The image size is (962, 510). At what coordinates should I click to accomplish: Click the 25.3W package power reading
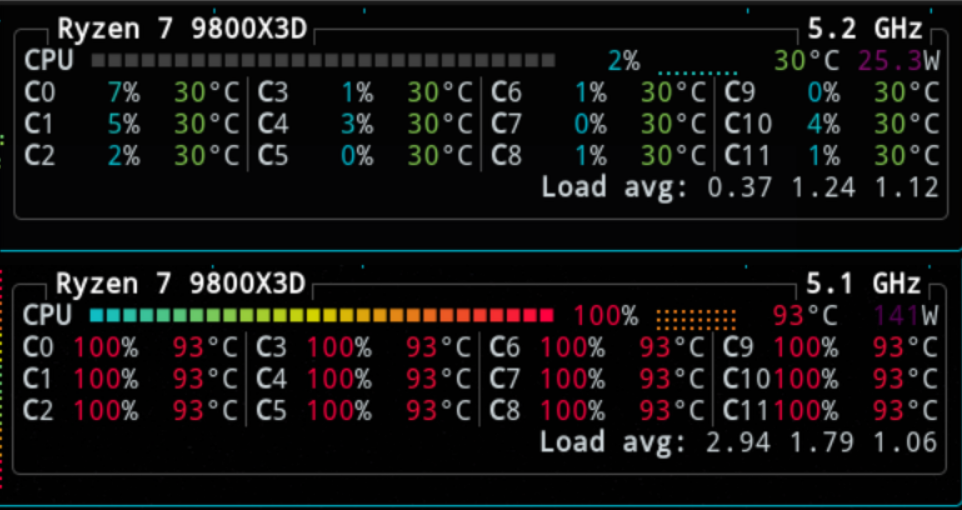click(899, 61)
